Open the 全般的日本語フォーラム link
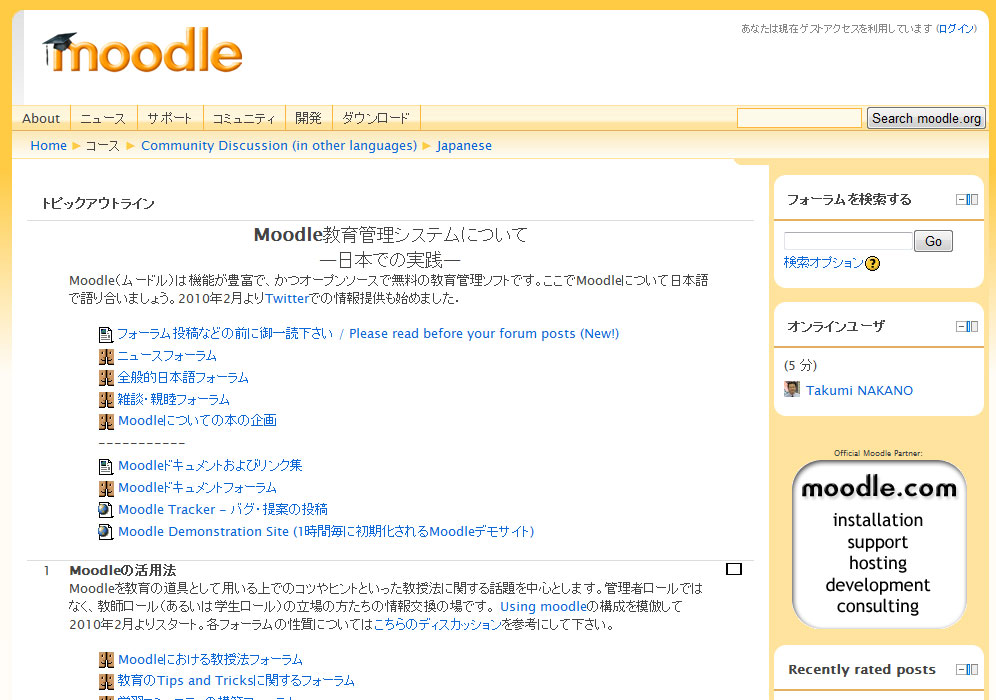 tap(183, 377)
